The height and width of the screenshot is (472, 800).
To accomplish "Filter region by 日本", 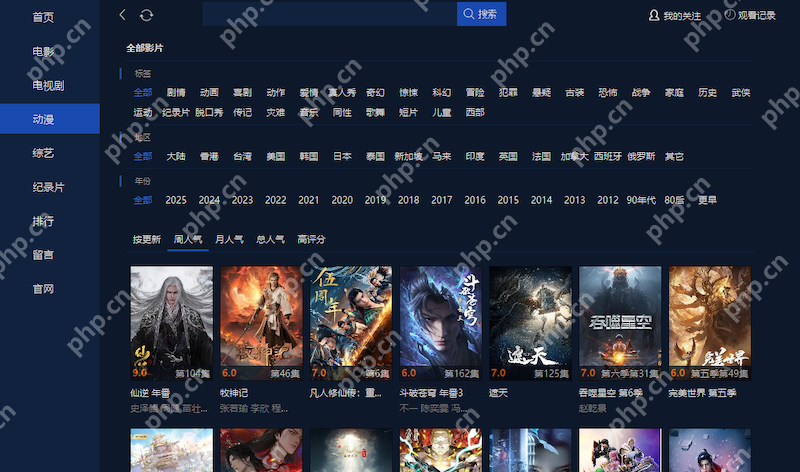I will pos(342,157).
